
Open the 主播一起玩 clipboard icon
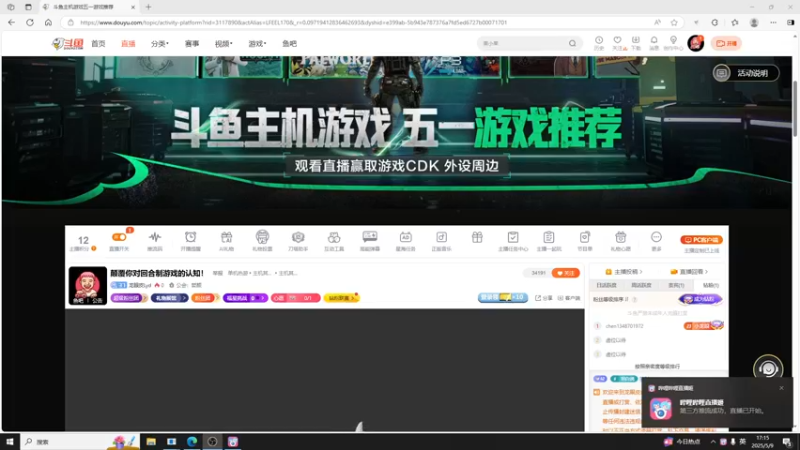coord(548,237)
